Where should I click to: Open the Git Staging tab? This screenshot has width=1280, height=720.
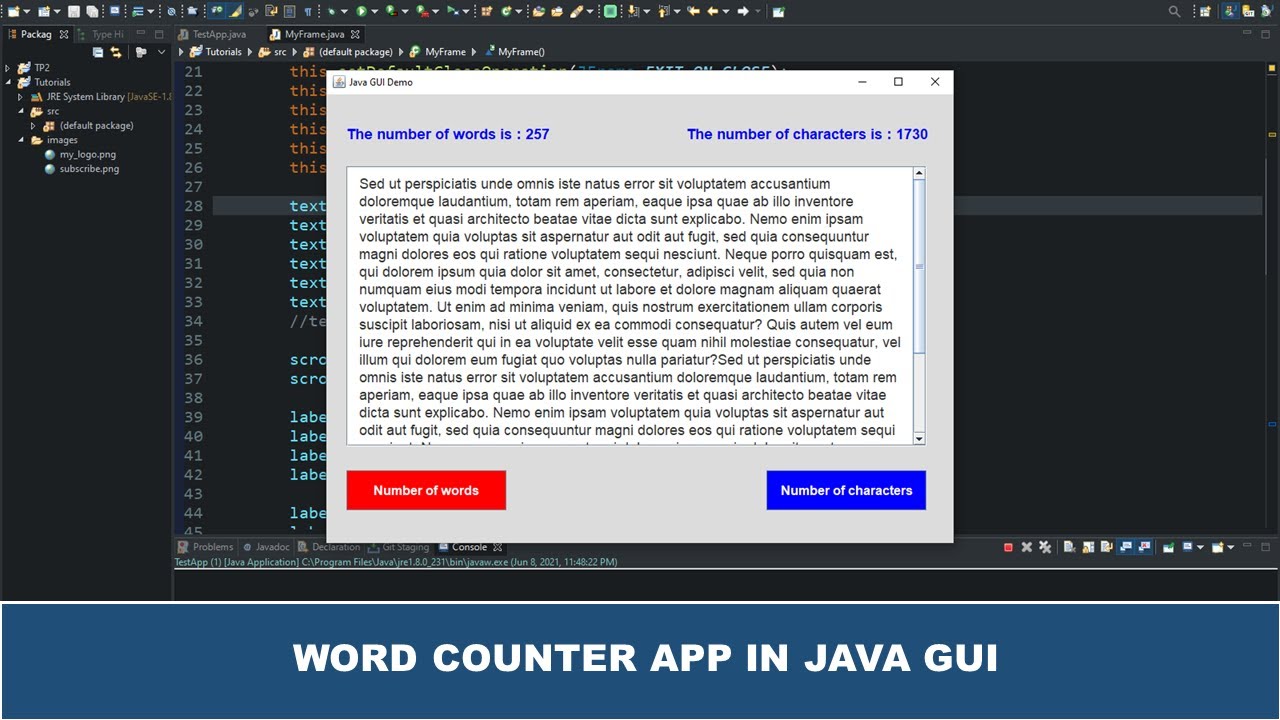[398, 547]
